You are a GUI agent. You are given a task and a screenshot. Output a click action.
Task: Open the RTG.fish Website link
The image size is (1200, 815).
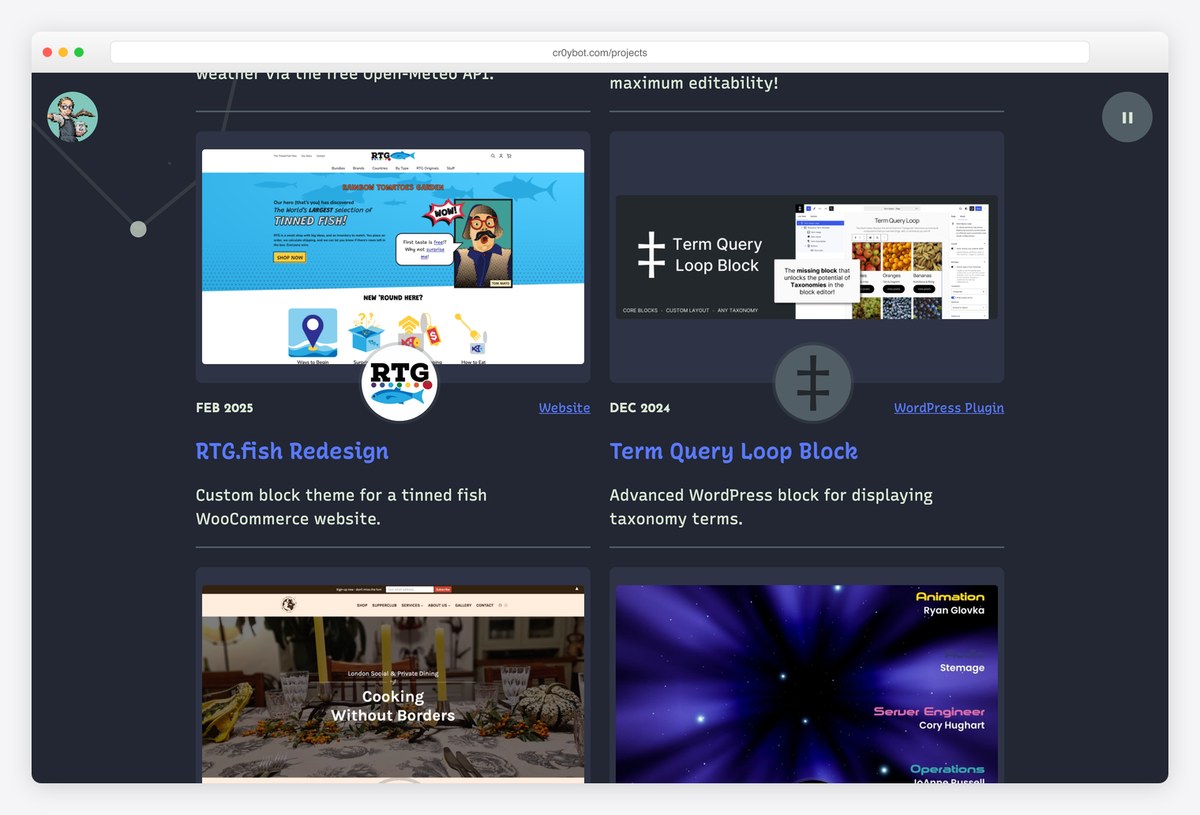point(564,408)
